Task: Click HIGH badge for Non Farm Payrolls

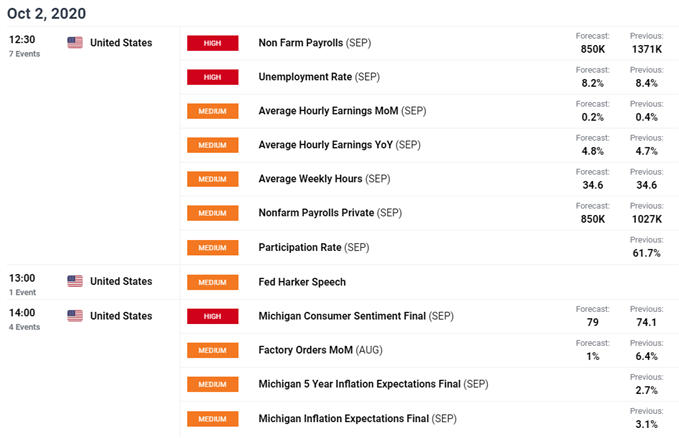Action: tap(212, 43)
